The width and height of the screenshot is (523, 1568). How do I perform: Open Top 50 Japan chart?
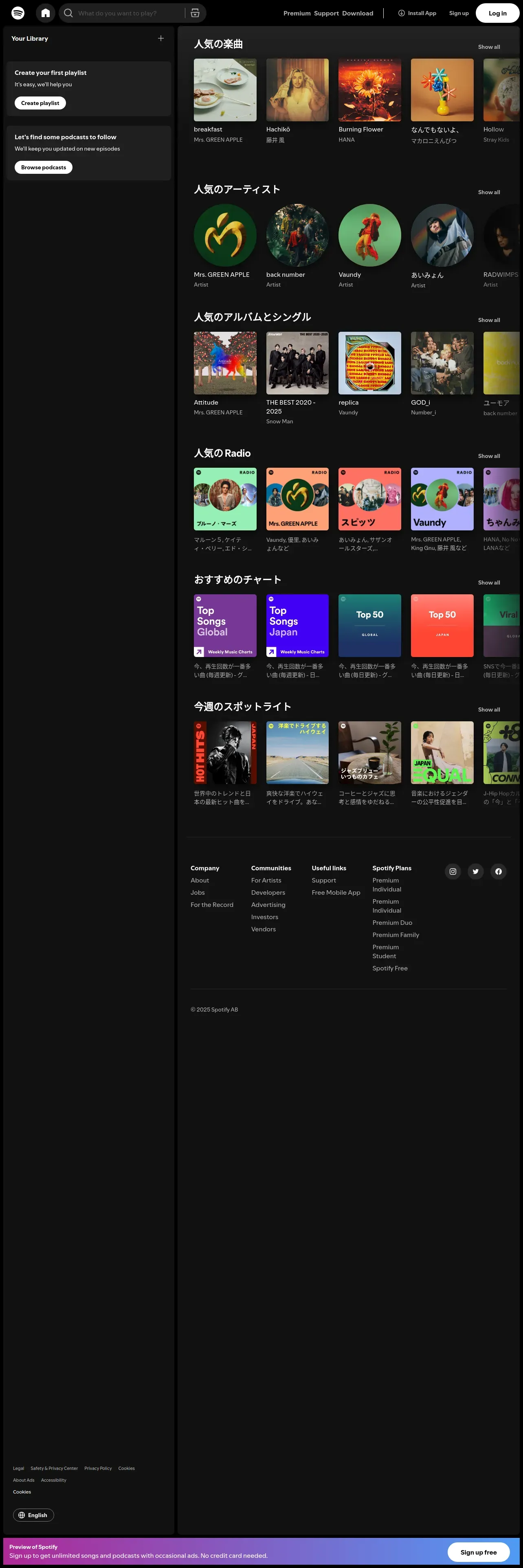442,625
